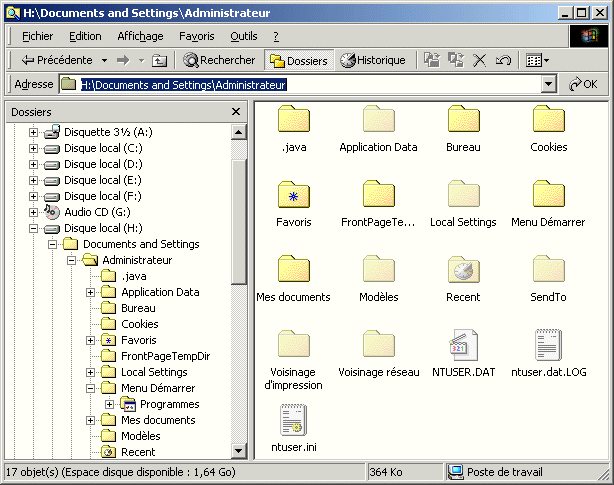This screenshot has width=614, height=485.
Task: Select the ntuser.dat.LOG file icon
Action: click(548, 344)
